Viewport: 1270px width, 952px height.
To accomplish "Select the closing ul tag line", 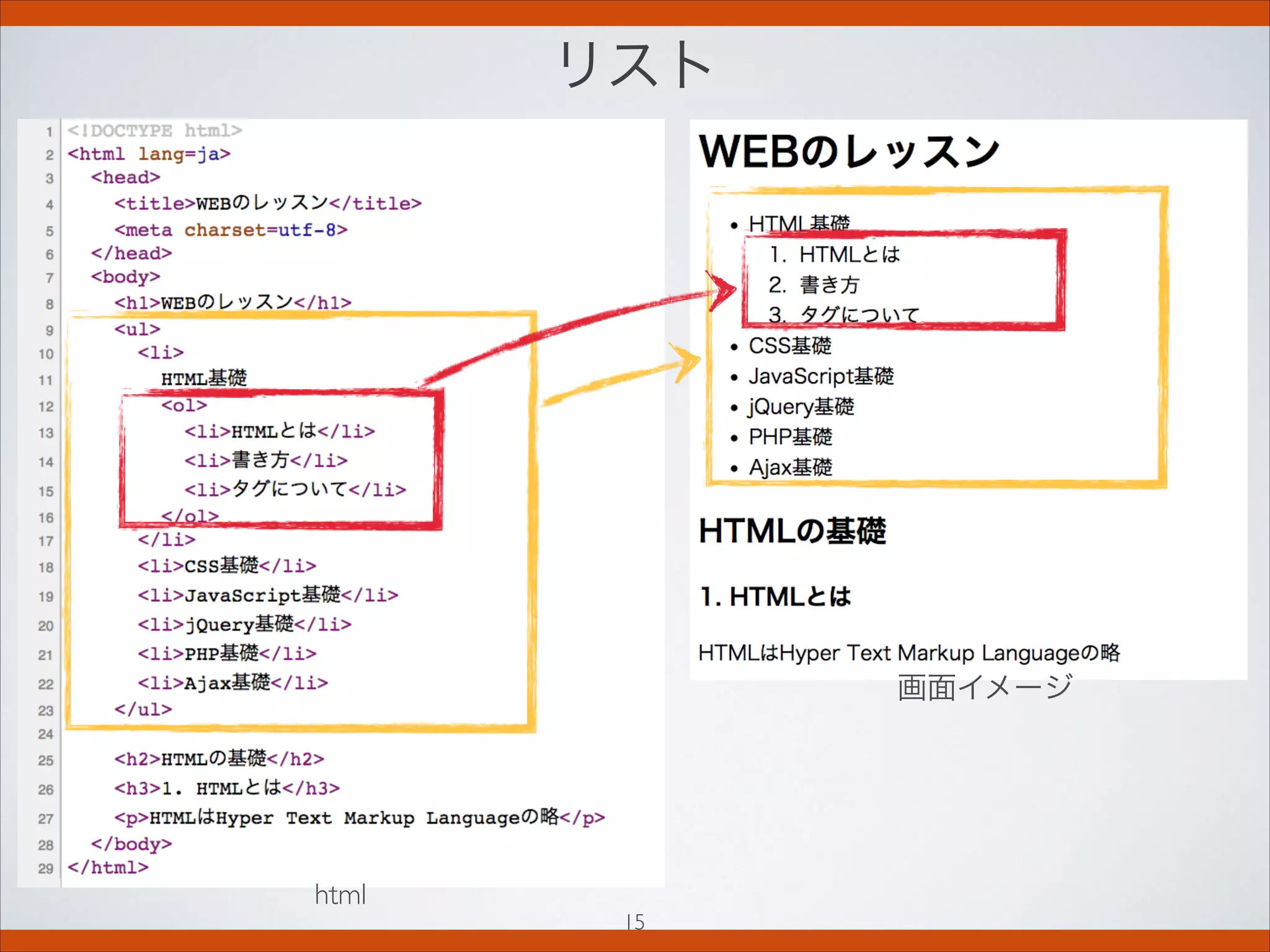I will [x=143, y=709].
